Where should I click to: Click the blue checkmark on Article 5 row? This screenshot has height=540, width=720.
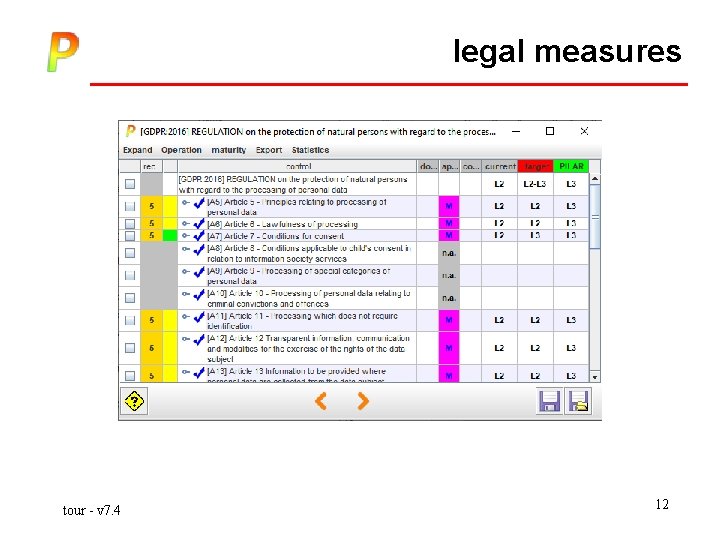[199, 203]
